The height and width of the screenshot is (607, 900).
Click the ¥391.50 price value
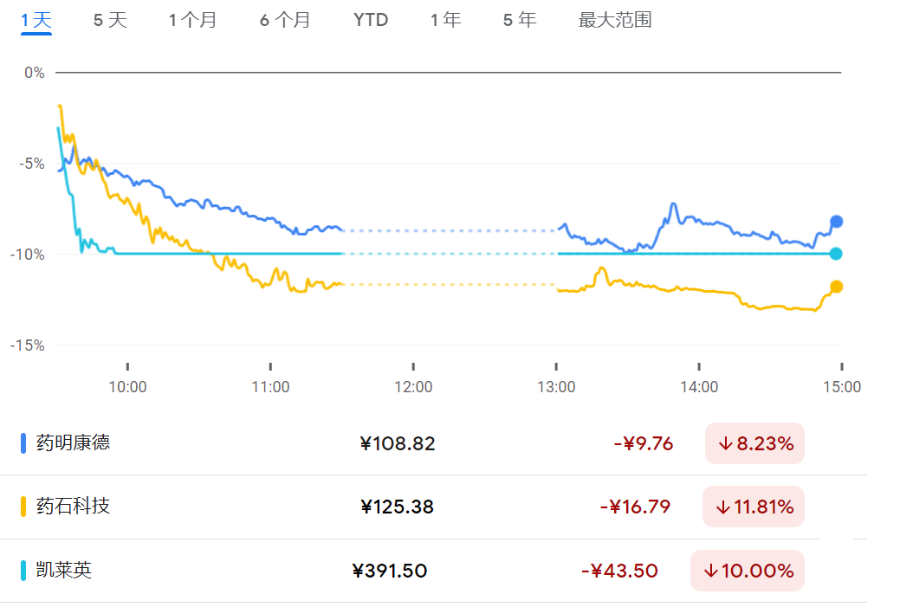point(390,571)
